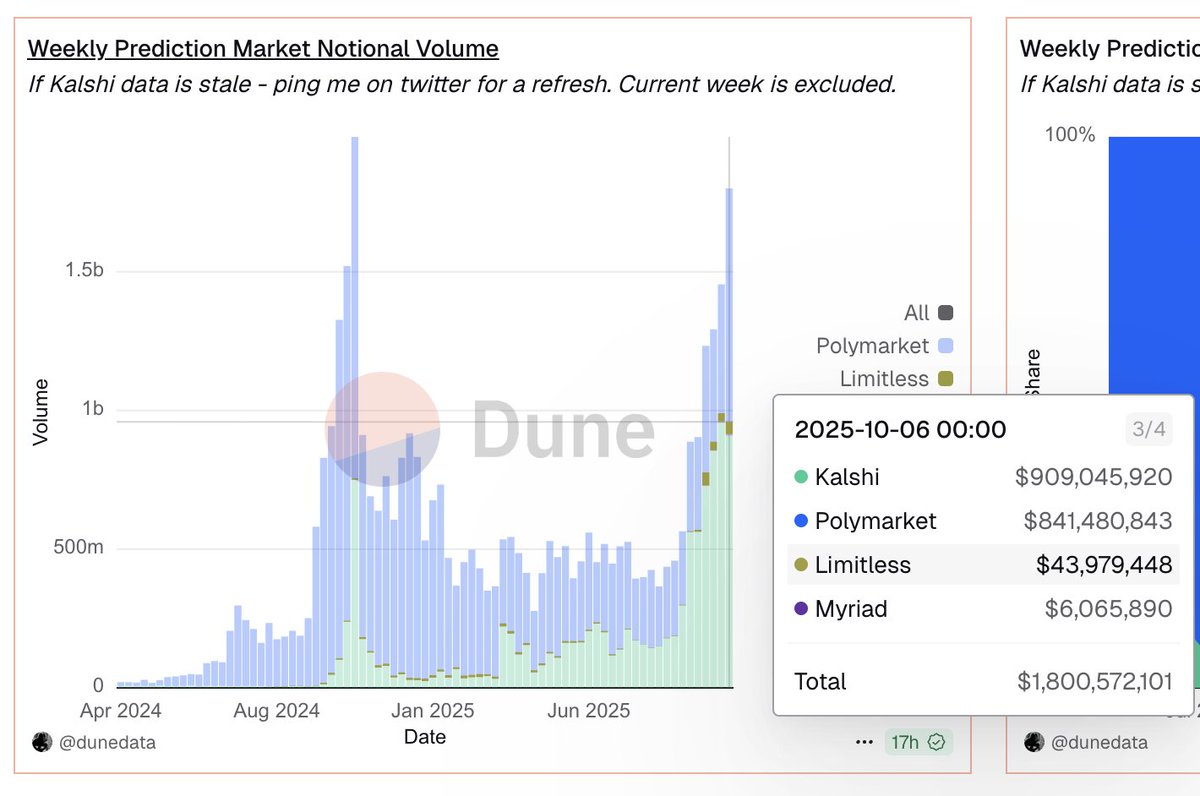Viewport: 1200px width, 796px height.
Task: Click the dunedata avatar icon in the right panel
Action: click(1034, 742)
